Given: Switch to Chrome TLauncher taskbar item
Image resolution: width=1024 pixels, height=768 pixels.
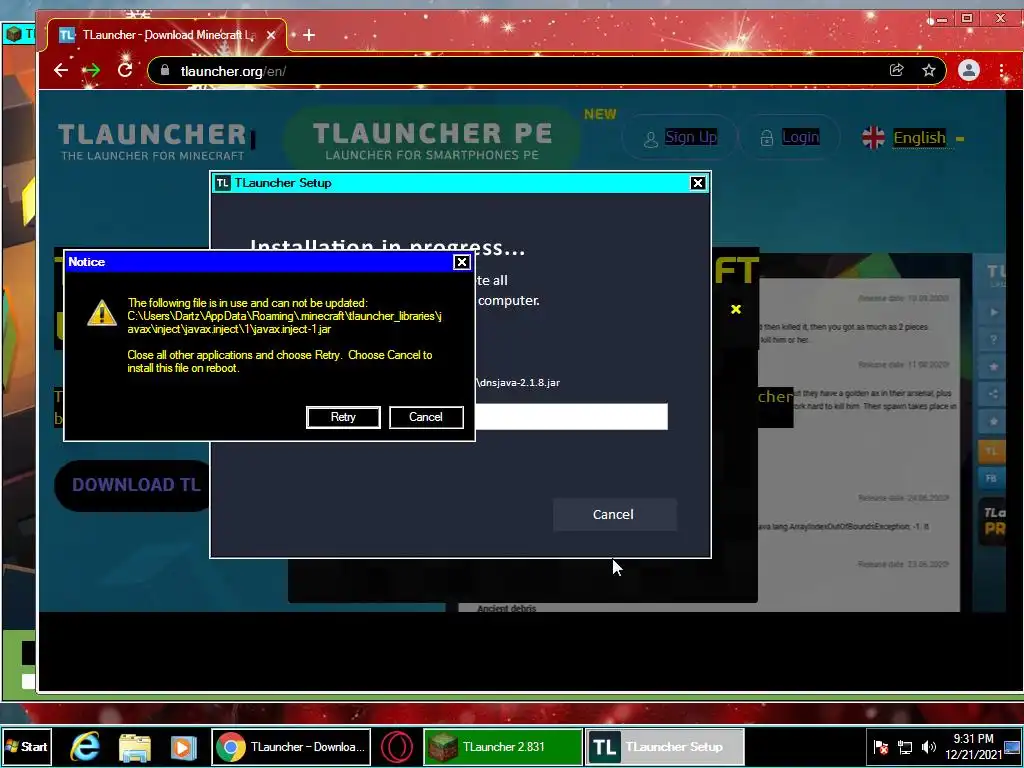Looking at the screenshot, I should 291,746.
